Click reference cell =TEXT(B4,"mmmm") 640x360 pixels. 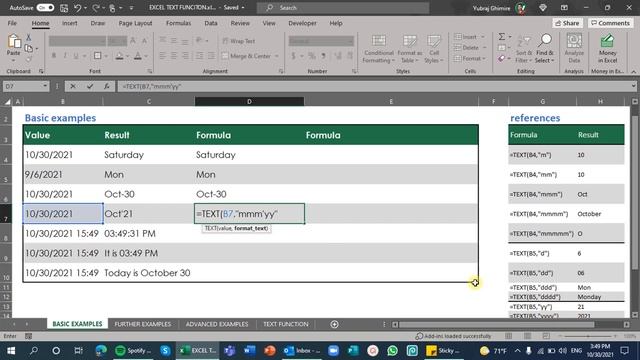tap(541, 214)
